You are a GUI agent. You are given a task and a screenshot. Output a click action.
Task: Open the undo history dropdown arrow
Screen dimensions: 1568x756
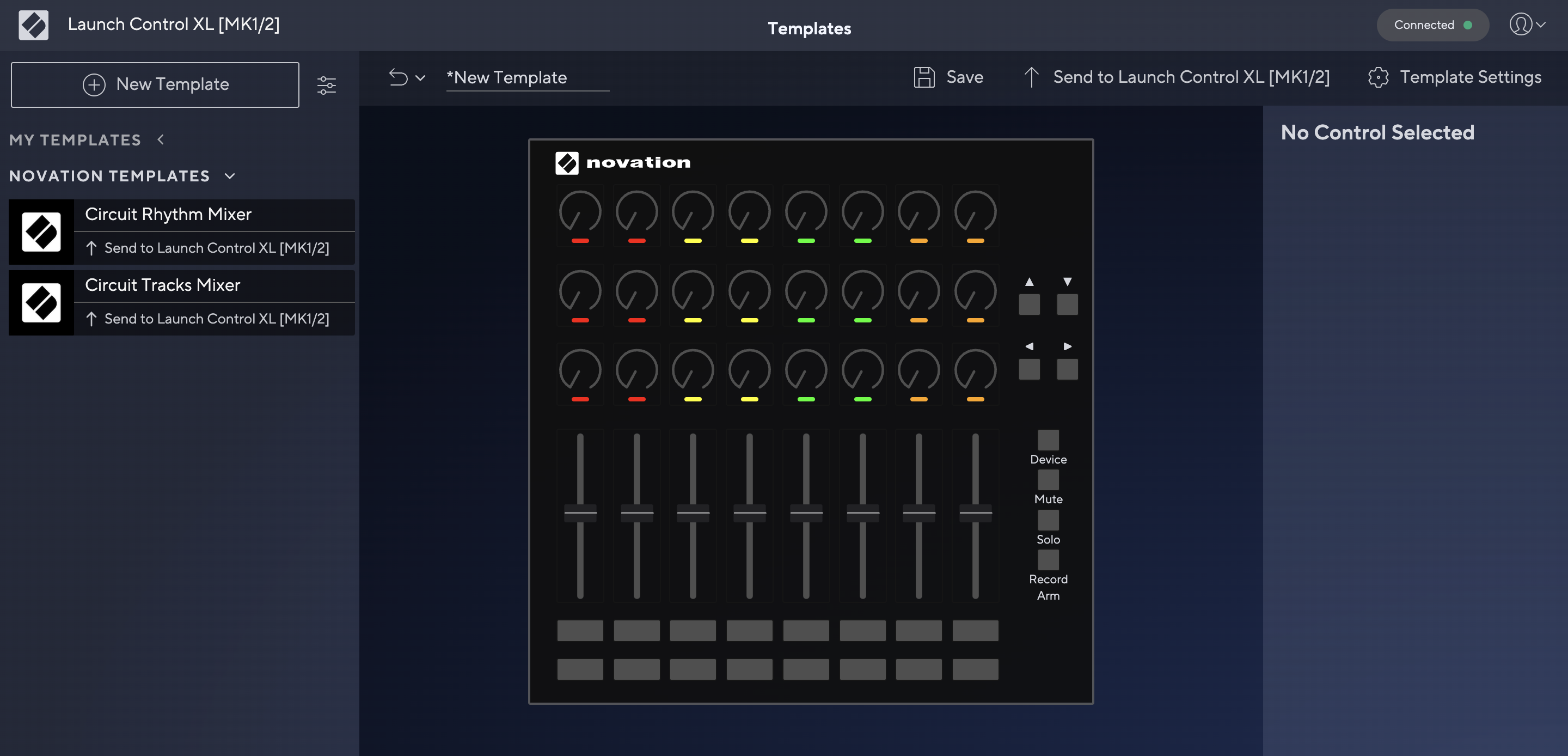tap(420, 78)
